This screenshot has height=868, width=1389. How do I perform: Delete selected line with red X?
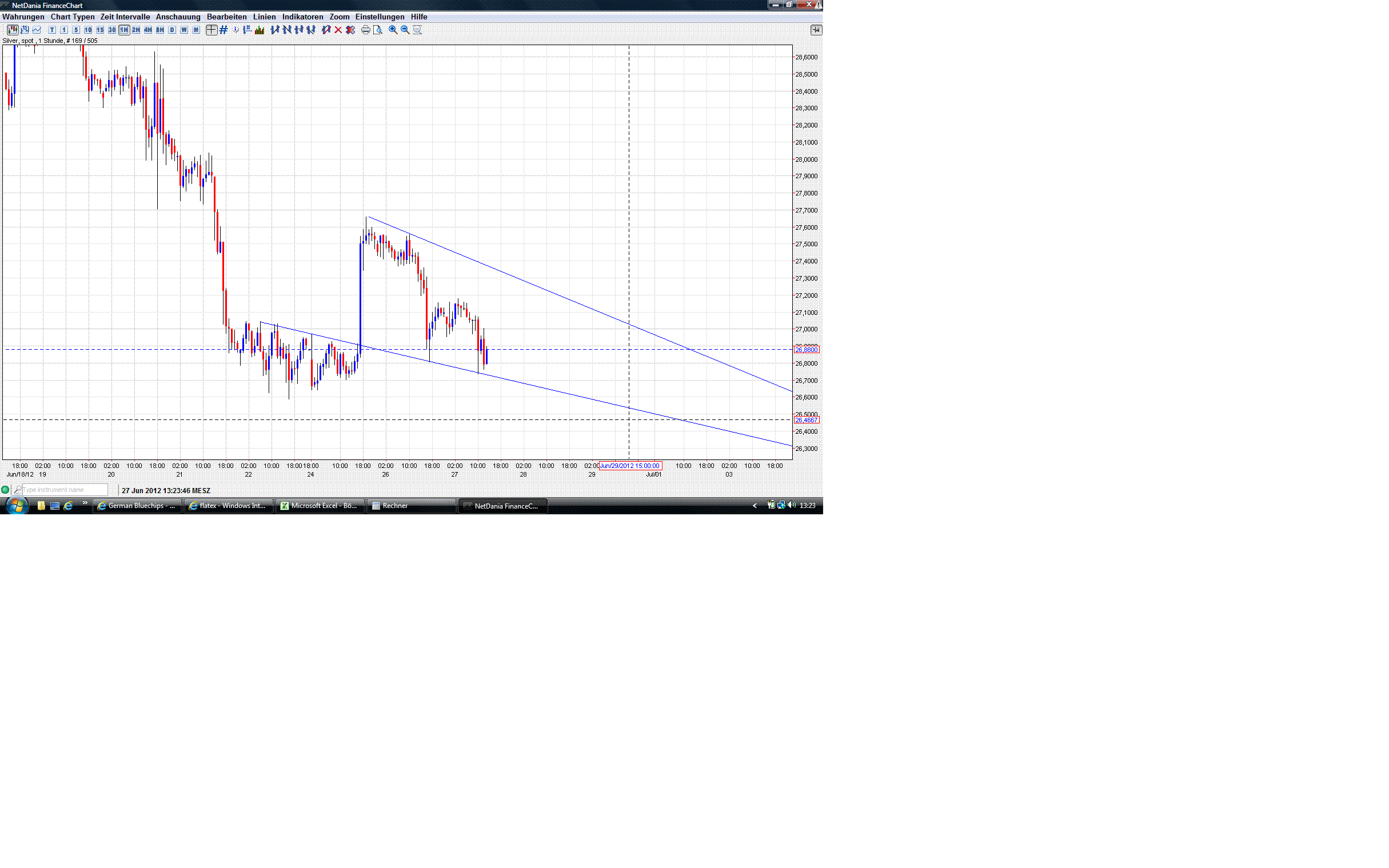point(338,30)
